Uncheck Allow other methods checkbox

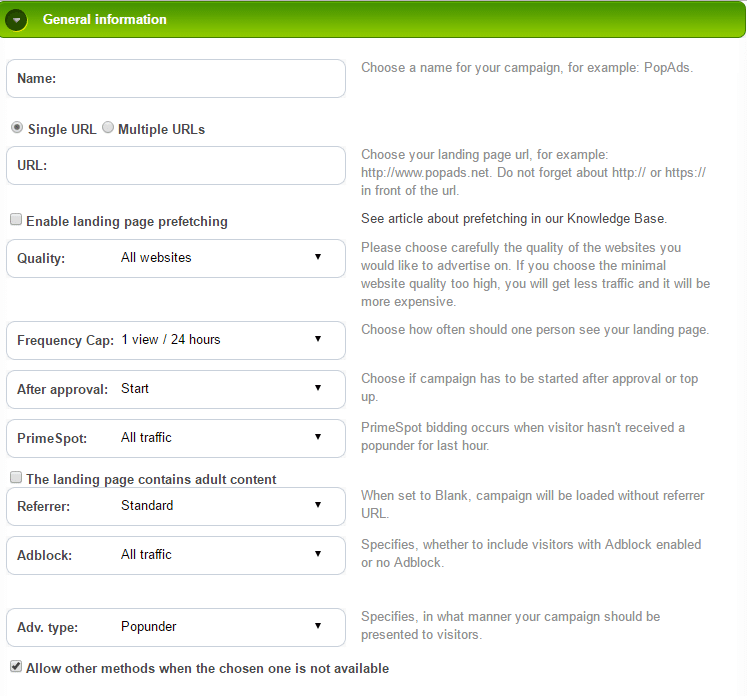[x=16, y=667]
